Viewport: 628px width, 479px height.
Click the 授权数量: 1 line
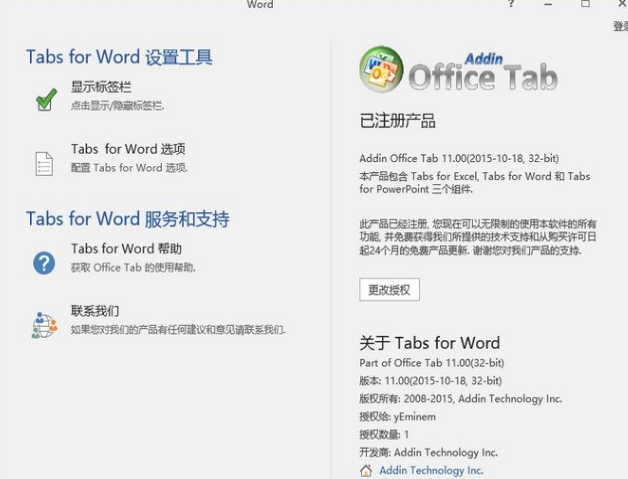[384, 435]
